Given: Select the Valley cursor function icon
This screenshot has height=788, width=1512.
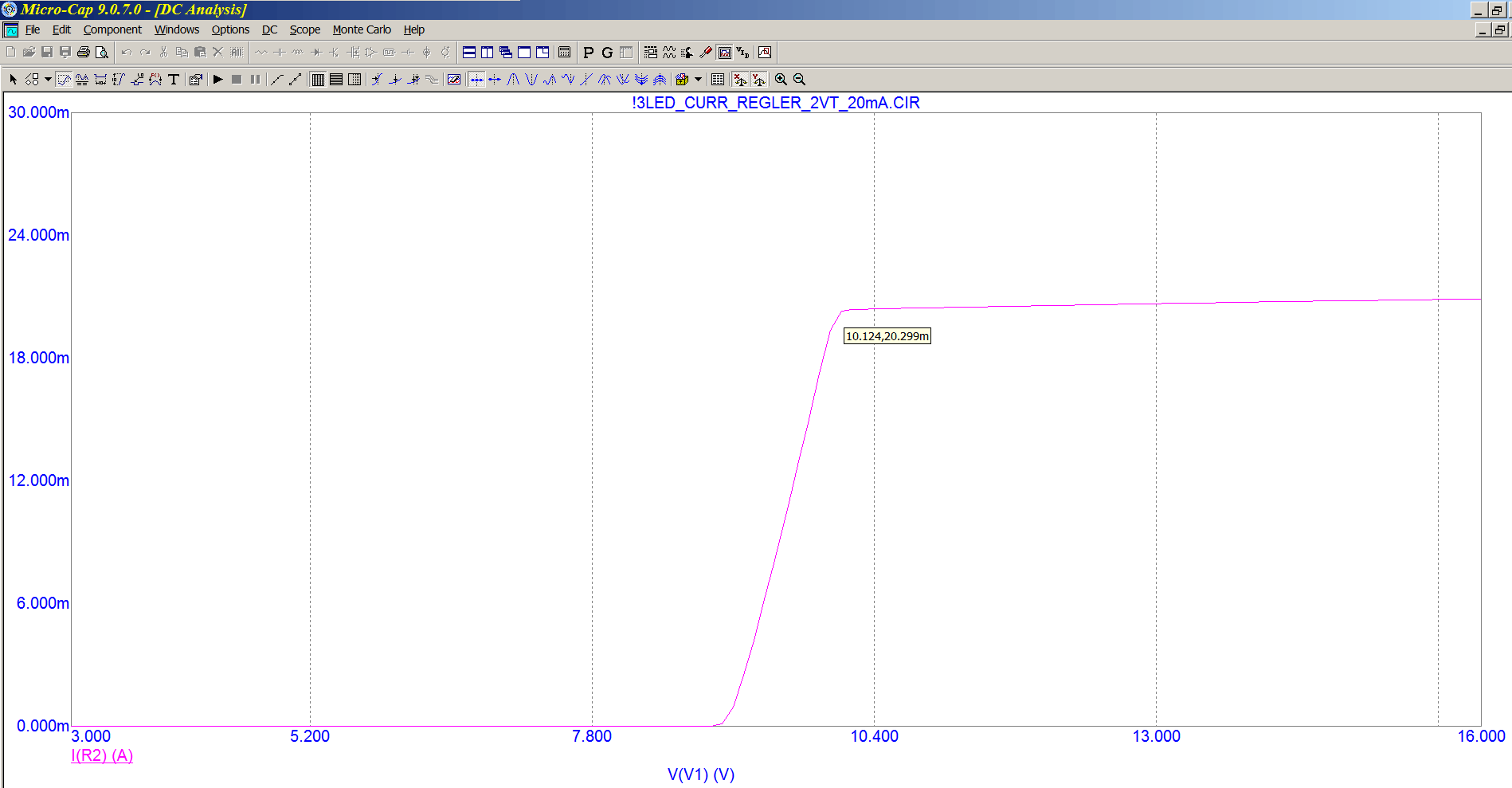Looking at the screenshot, I should 531,80.
